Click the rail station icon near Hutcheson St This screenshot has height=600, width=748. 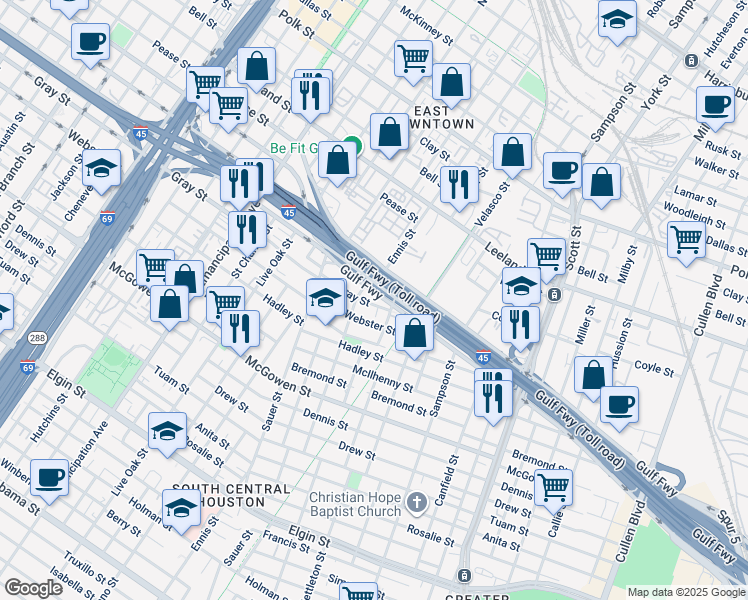pyautogui.click(x=691, y=61)
